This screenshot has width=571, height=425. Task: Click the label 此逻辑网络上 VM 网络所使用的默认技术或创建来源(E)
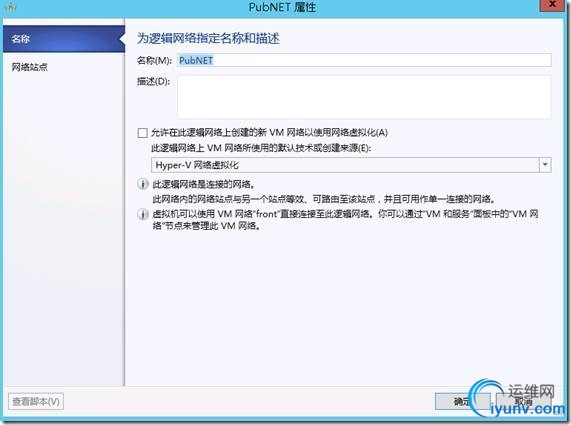(261, 148)
